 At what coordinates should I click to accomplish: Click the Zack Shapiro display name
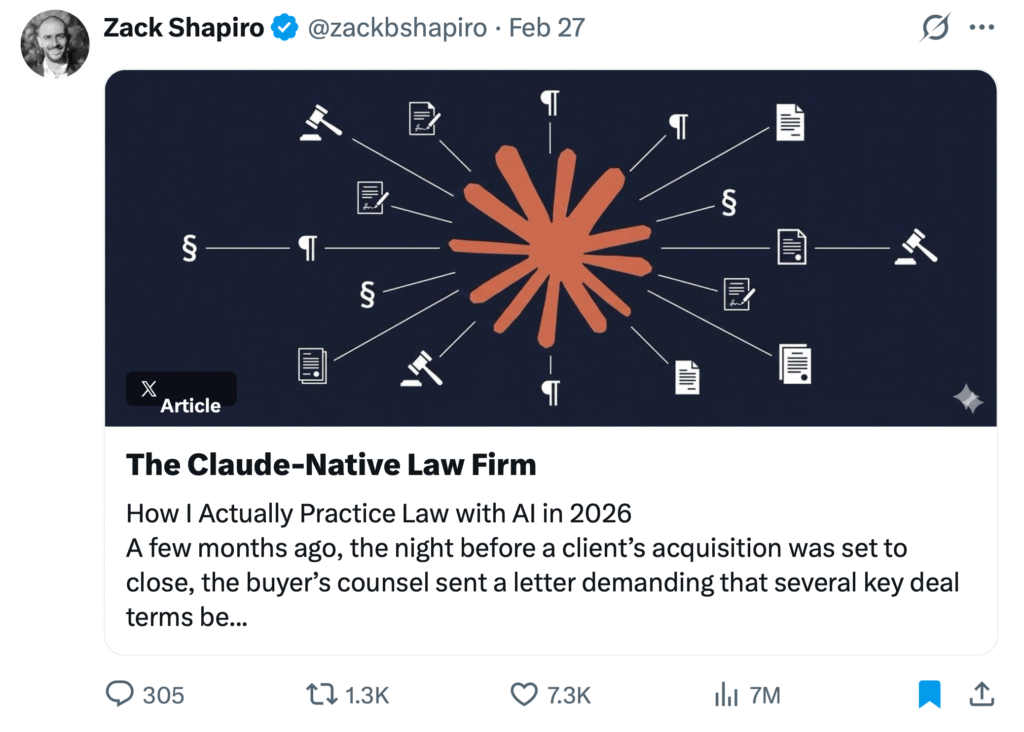183,28
